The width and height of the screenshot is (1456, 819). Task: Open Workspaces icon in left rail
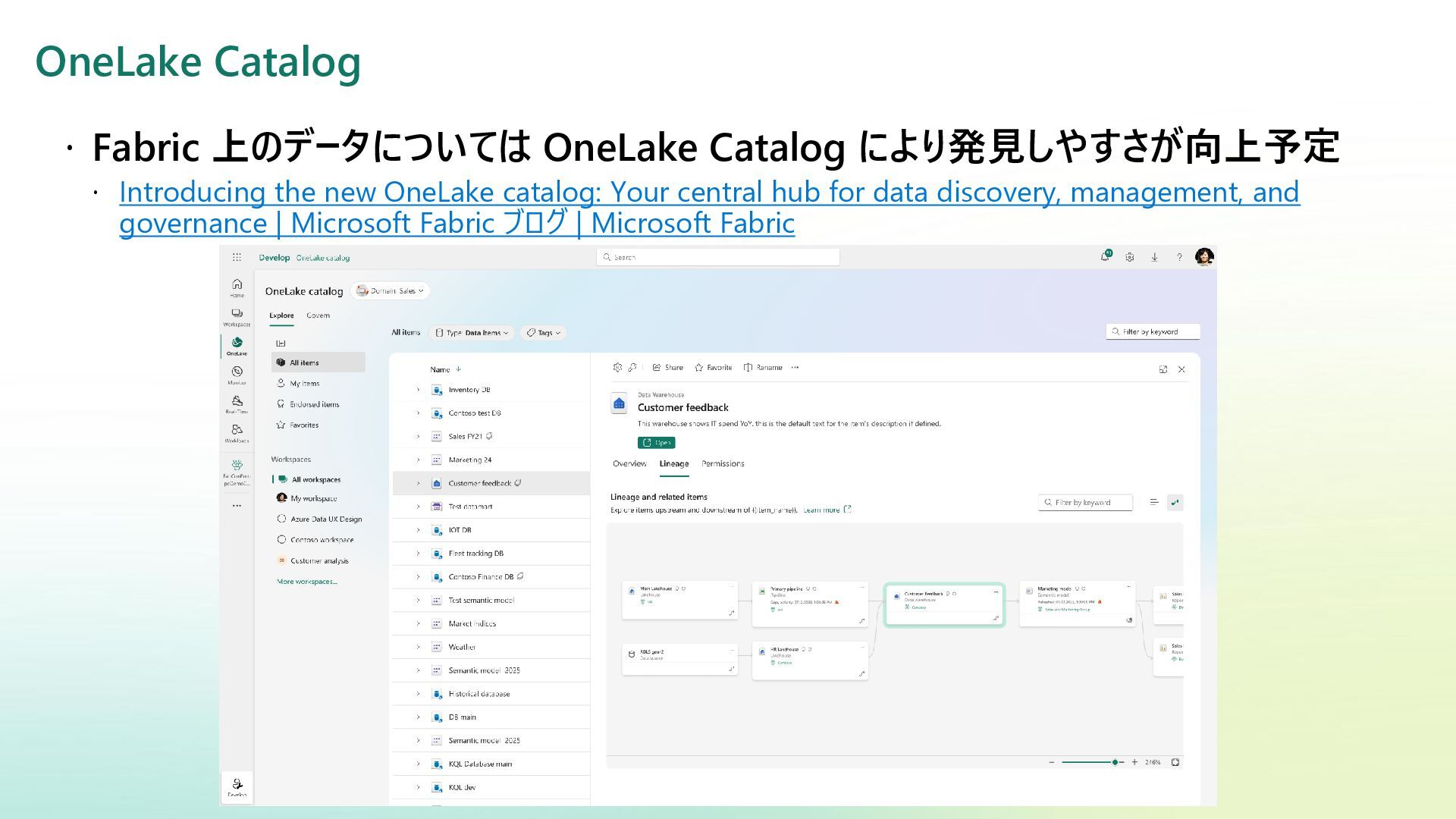tap(237, 317)
